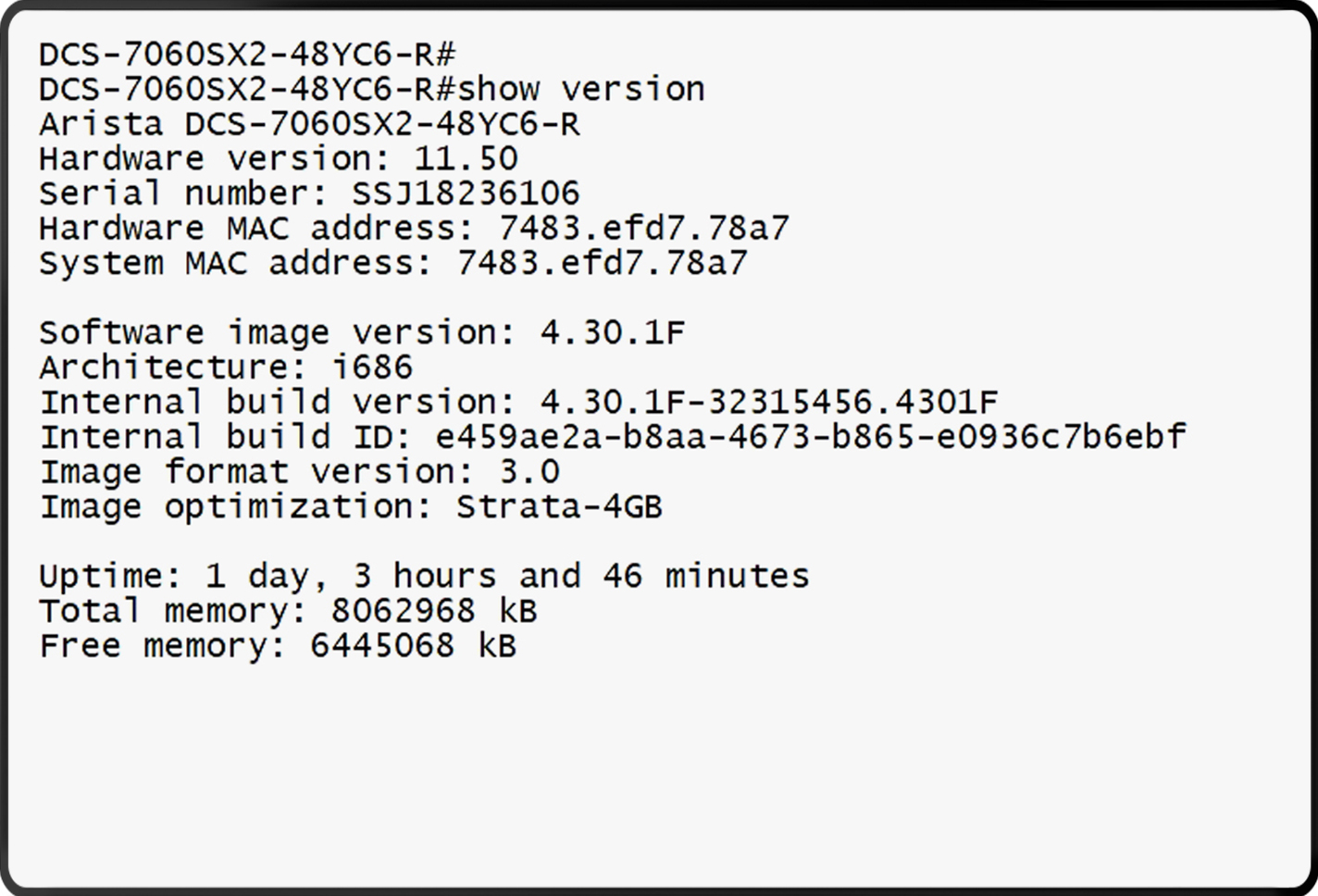Click the internal build version 4.30.1F-32315456.4301F
Image resolution: width=1318 pixels, height=896 pixels.
coord(768,403)
